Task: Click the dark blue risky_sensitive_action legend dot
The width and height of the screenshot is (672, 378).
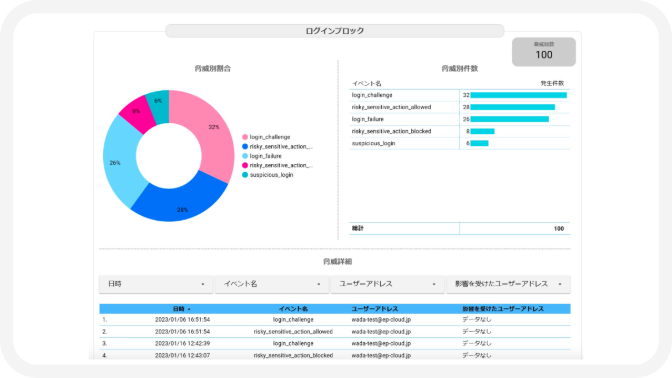Action: coord(245,147)
